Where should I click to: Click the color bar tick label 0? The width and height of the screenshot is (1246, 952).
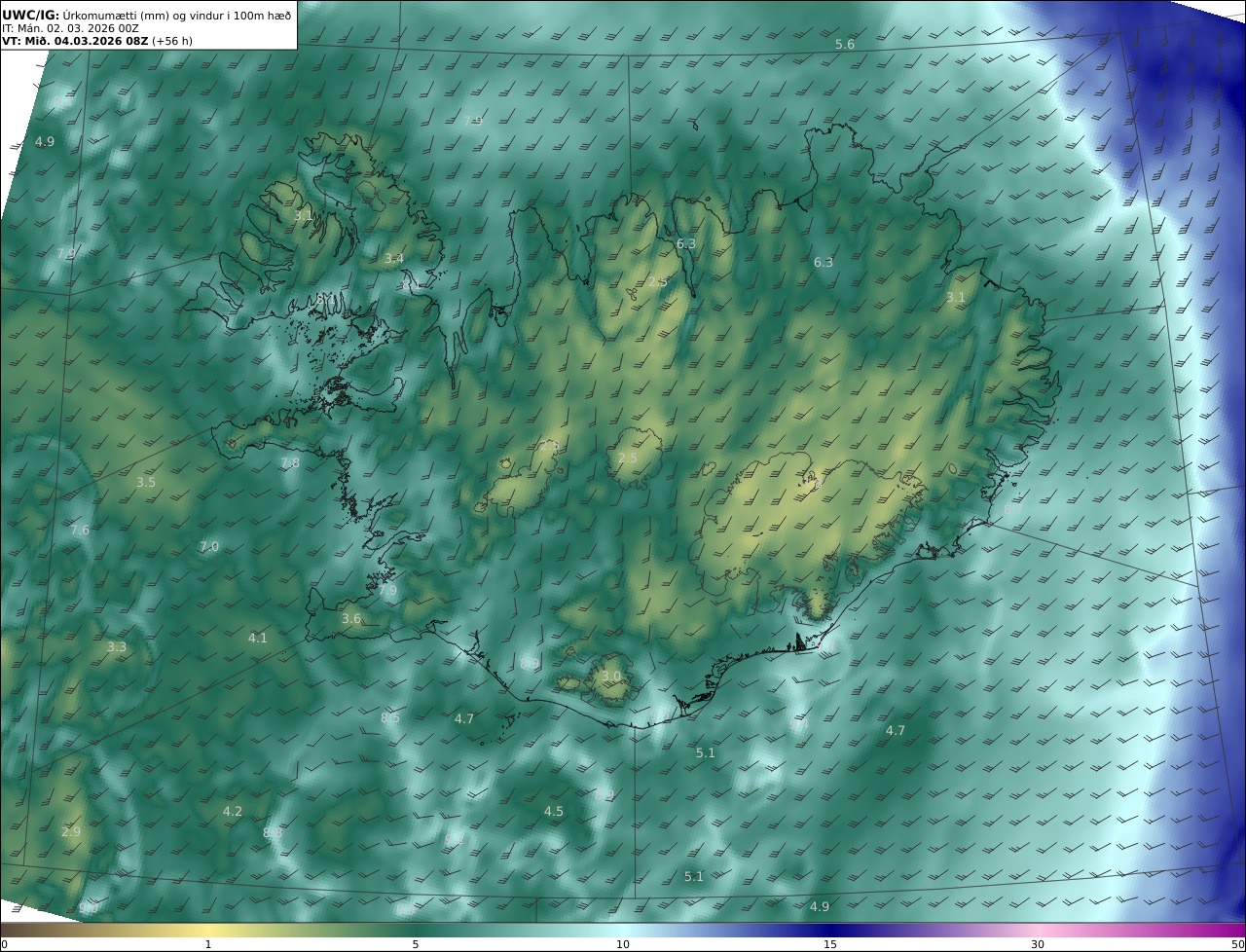click(x=4, y=944)
